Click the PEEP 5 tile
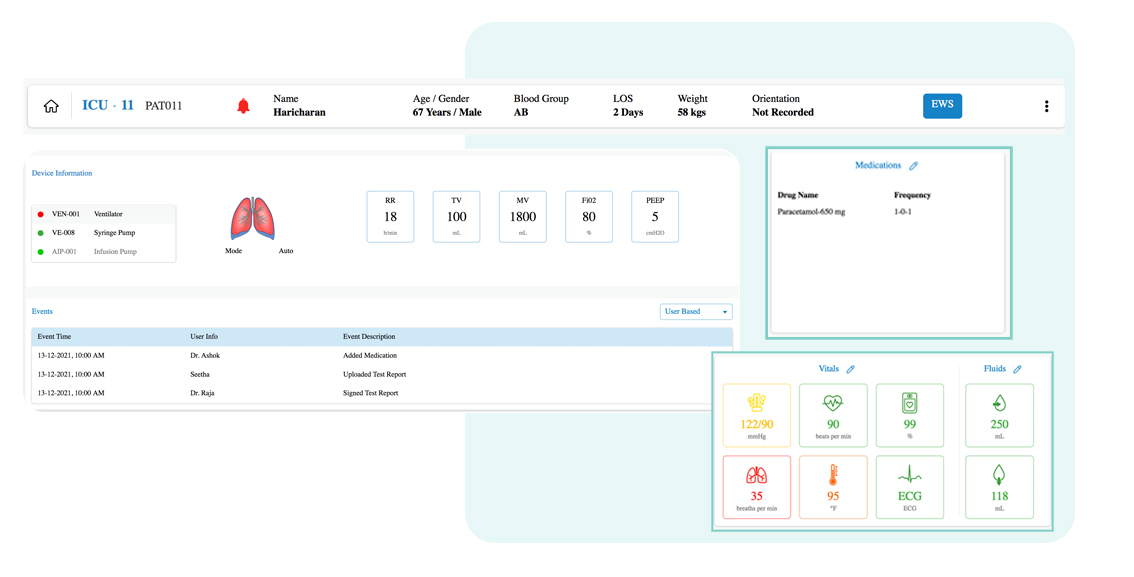Viewport: 1134px width, 577px height. tap(655, 217)
